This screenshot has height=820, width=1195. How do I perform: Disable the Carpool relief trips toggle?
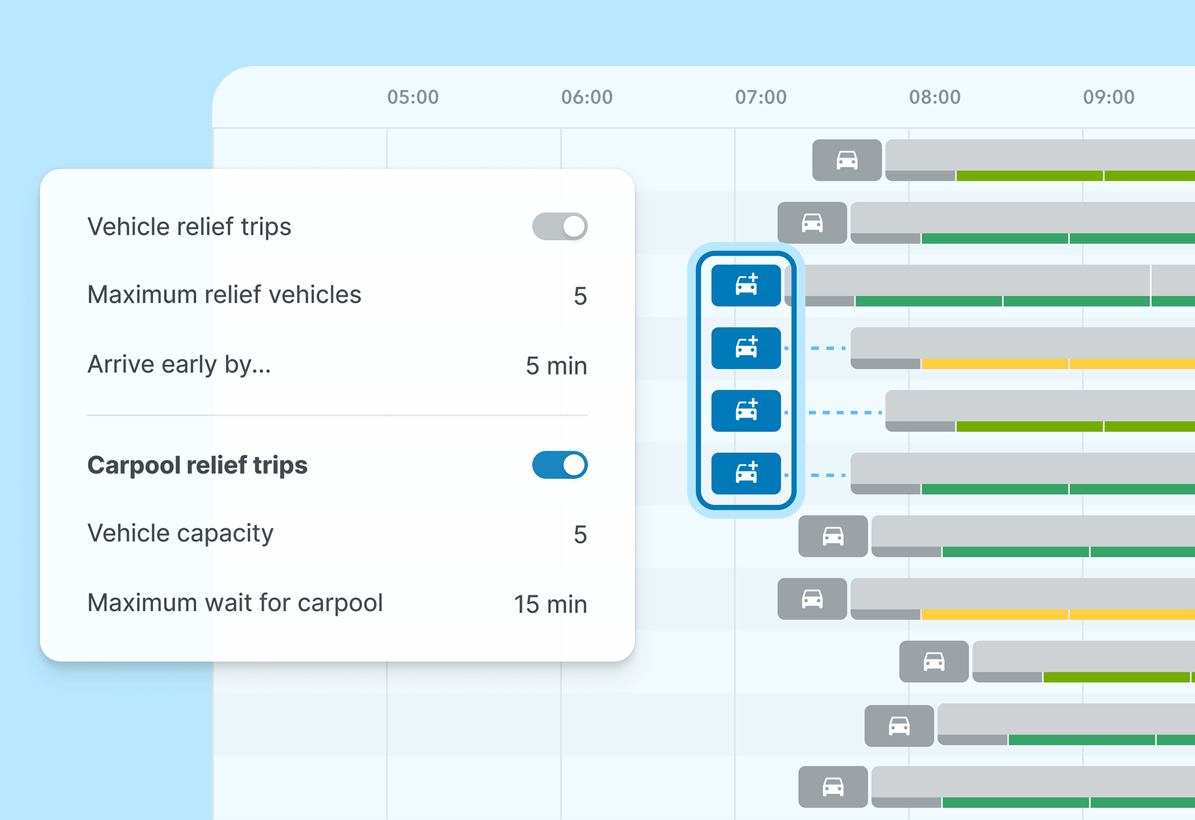[560, 465]
